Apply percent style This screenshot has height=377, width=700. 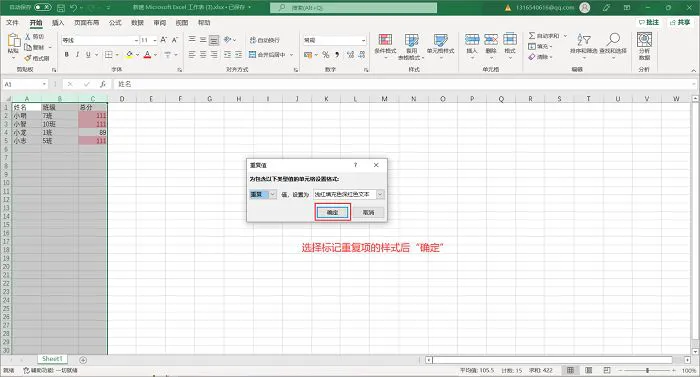point(326,54)
